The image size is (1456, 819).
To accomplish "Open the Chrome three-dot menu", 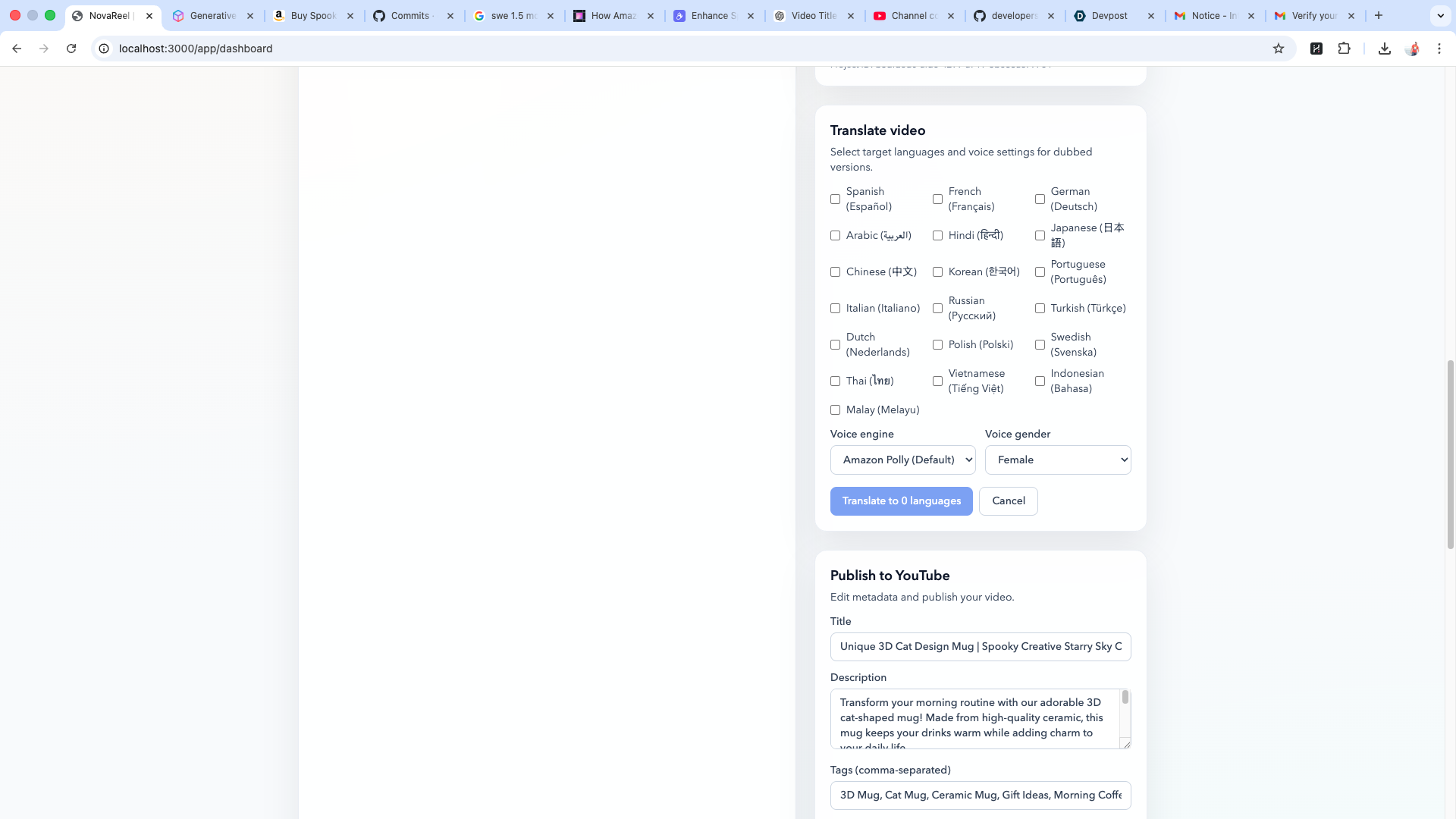I will [1439, 49].
